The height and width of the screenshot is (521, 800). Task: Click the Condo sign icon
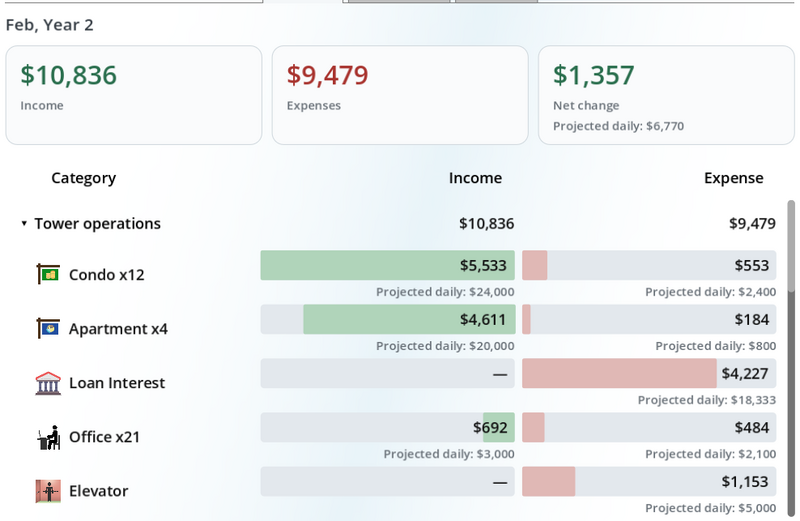point(48,274)
